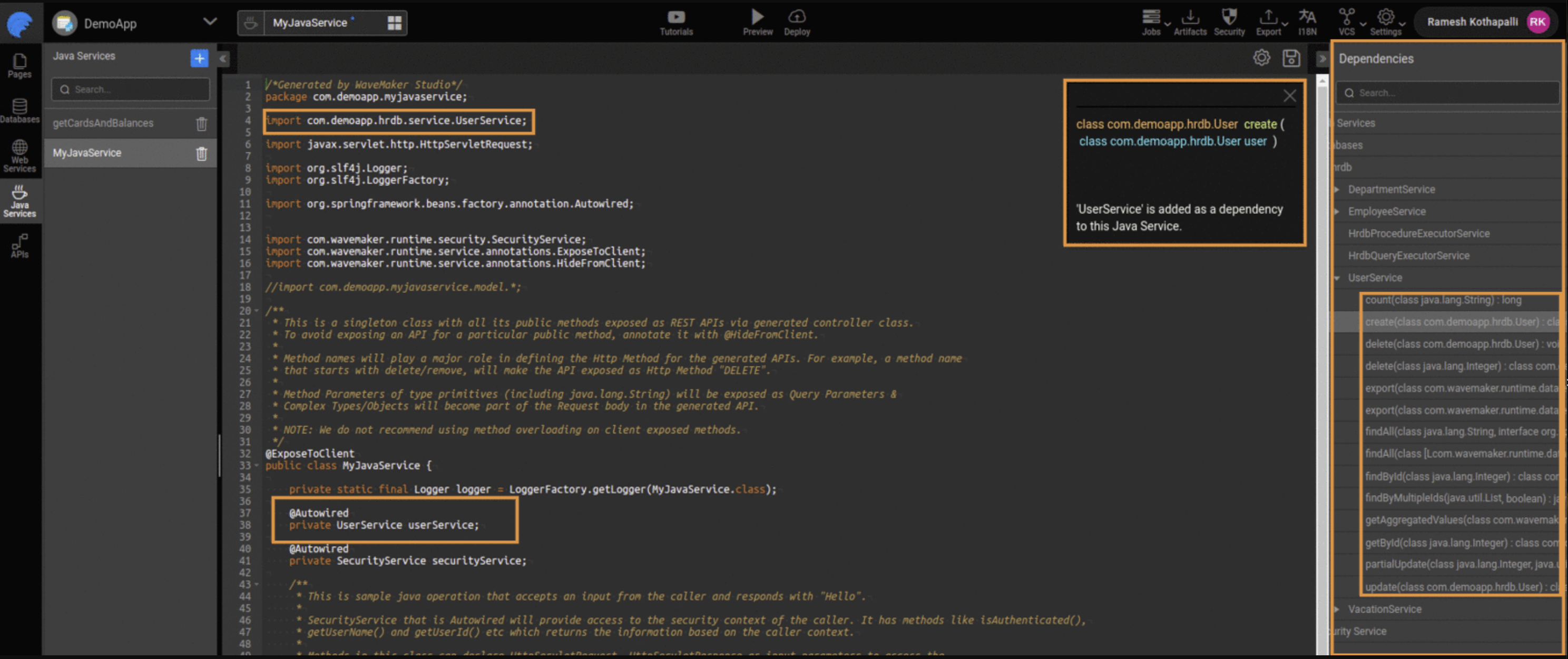Viewport: 1568px width, 659px height.
Task: Open the DemoApp project dropdown
Action: (209, 22)
